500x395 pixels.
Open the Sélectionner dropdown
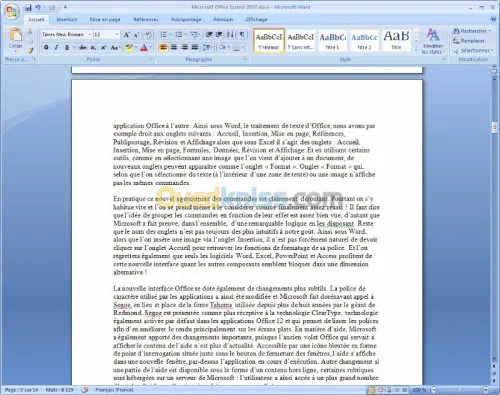click(x=473, y=51)
